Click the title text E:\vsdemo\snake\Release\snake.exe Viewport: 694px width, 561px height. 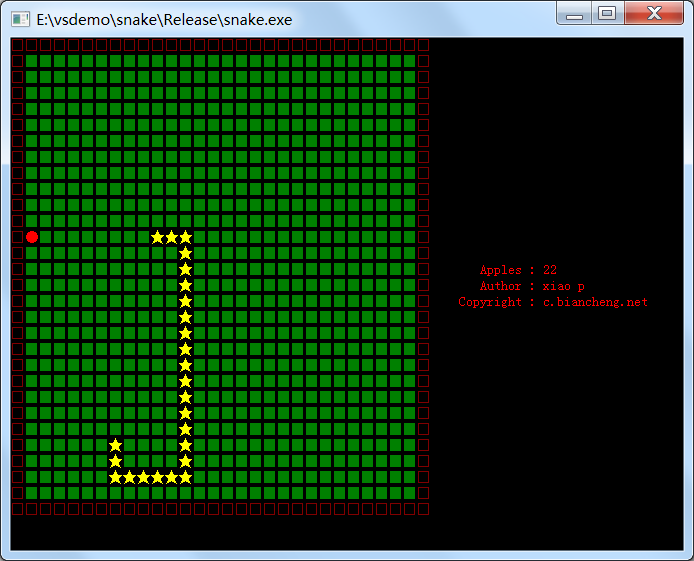(x=164, y=20)
